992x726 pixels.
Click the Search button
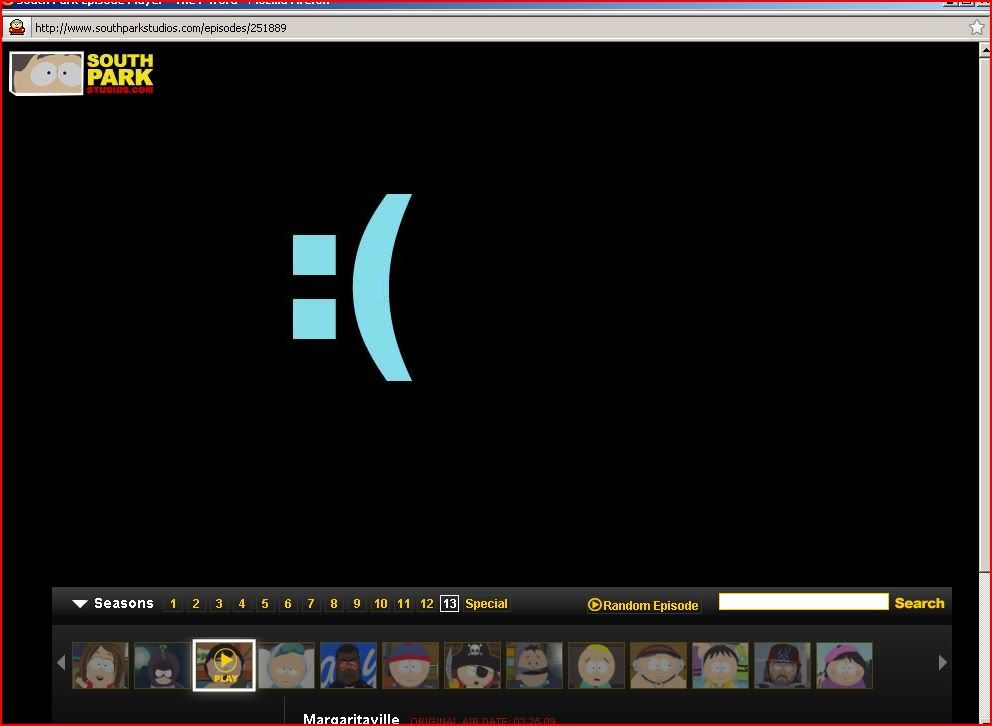[919, 603]
